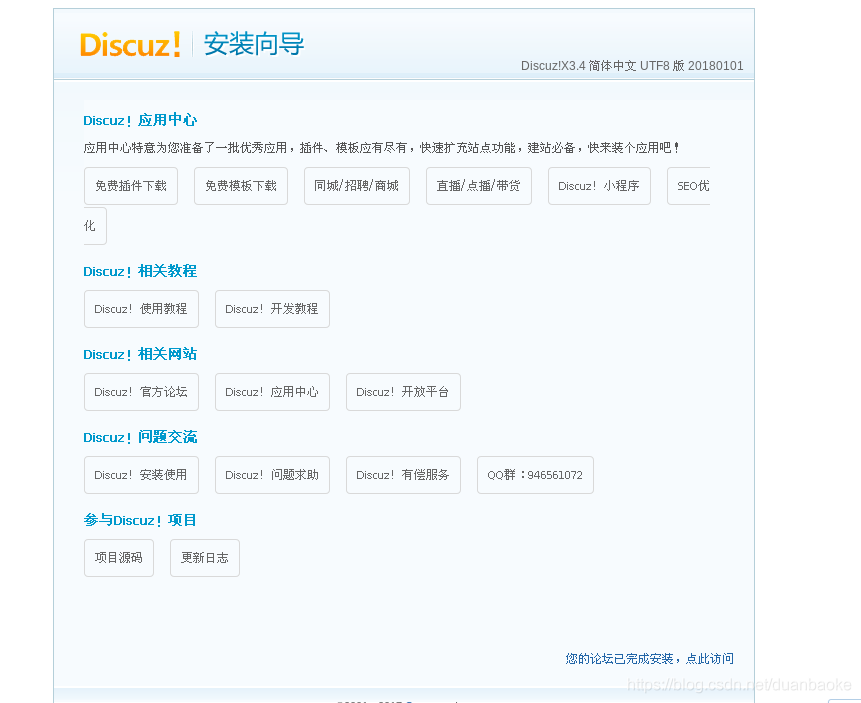Screen dimensions: 861x703
Task: Click 同城/招聘/商城 button
Action: coord(357,186)
